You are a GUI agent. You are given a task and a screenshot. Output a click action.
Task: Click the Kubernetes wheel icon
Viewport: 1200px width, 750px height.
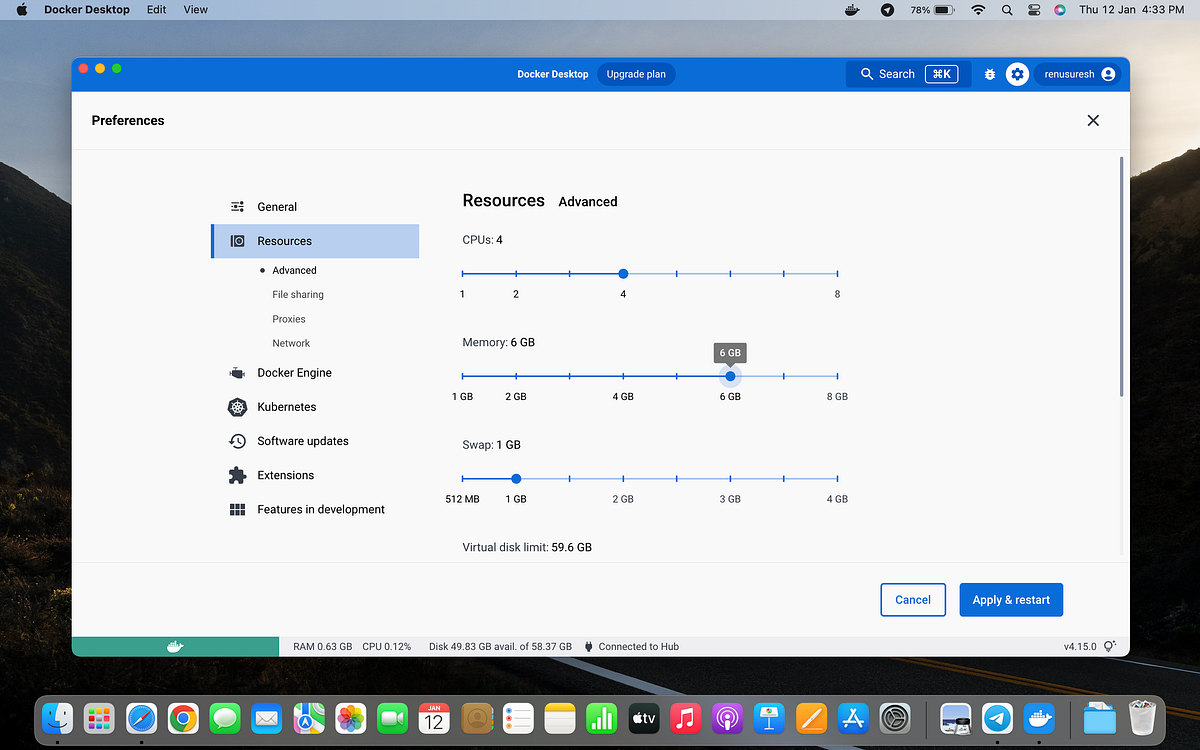tap(237, 407)
